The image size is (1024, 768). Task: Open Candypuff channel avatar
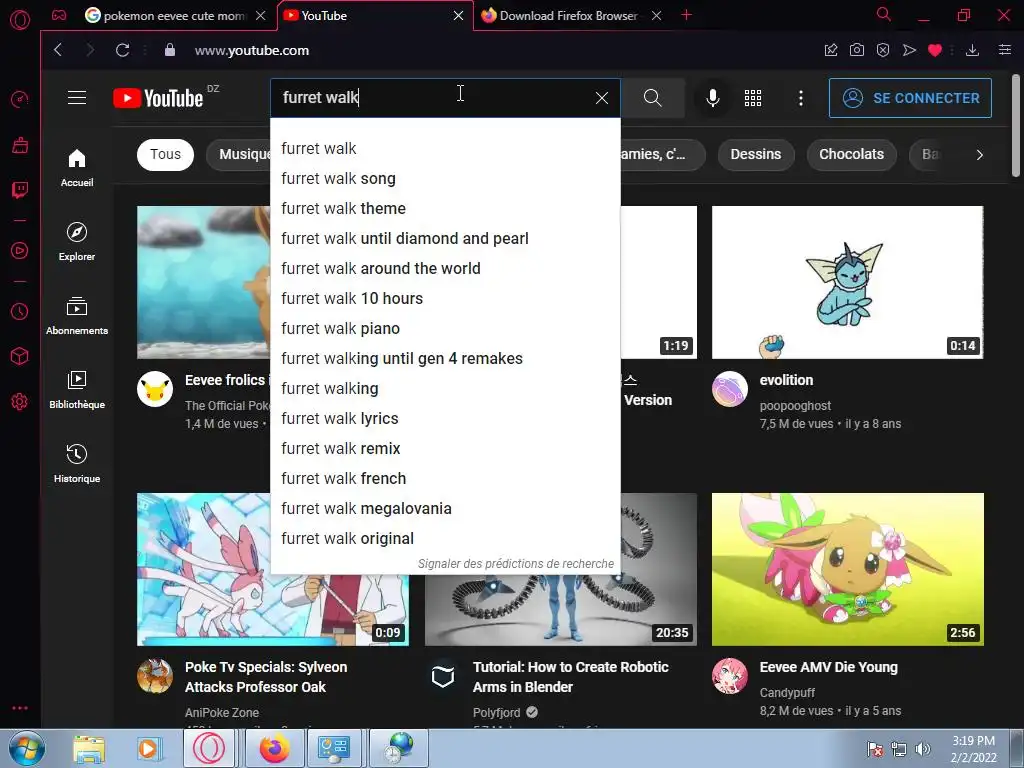729,676
